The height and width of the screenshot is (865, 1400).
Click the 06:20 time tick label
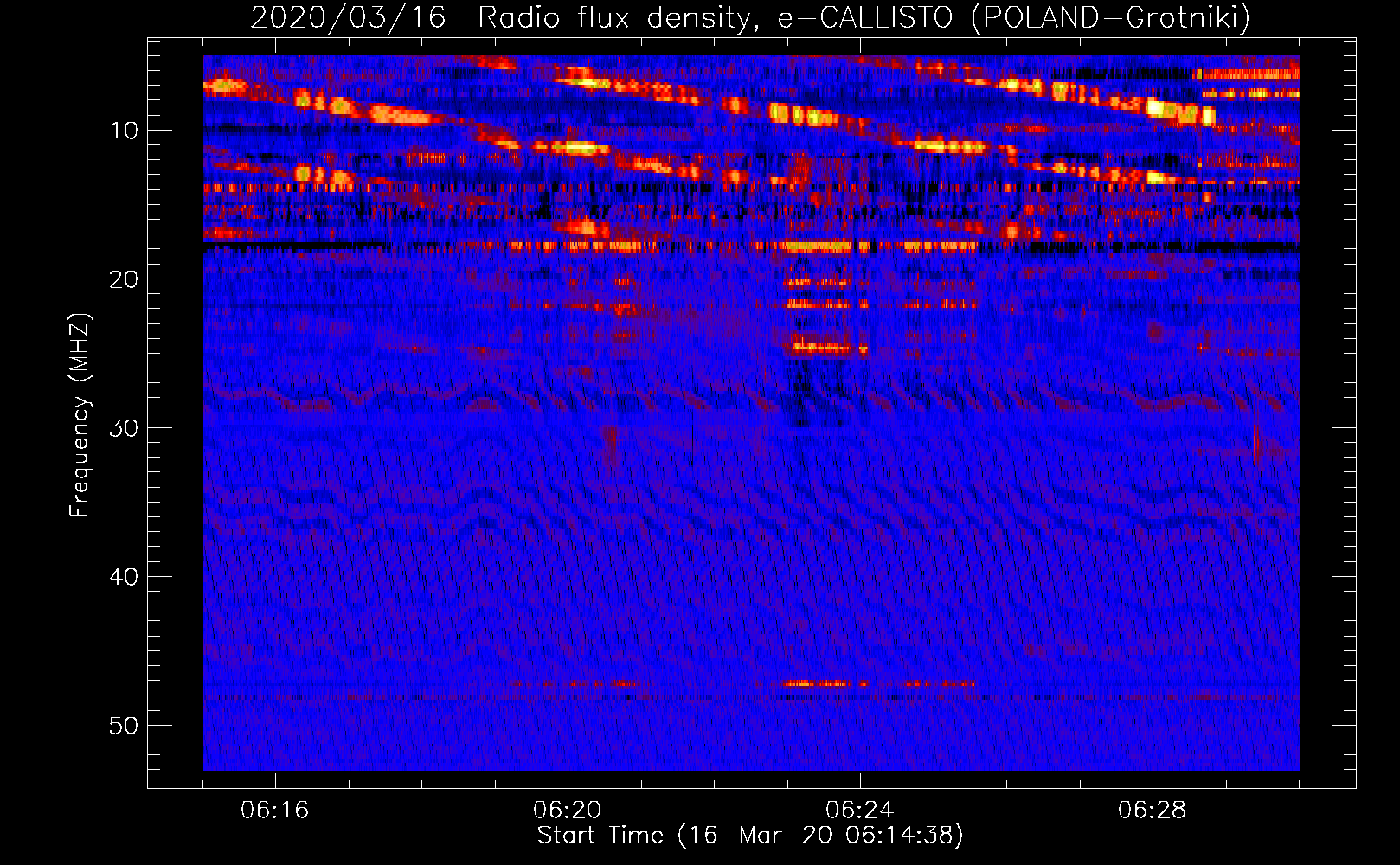click(568, 811)
